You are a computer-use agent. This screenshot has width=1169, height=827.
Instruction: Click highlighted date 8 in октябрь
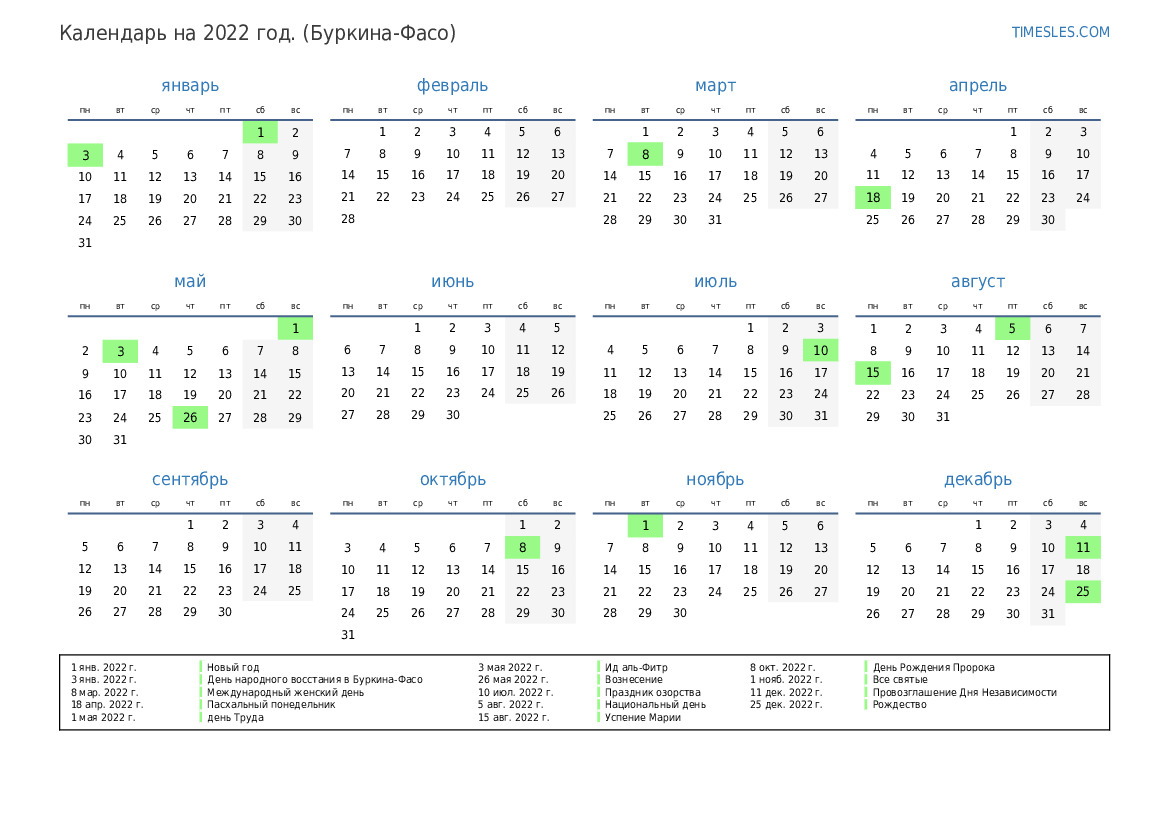point(522,548)
